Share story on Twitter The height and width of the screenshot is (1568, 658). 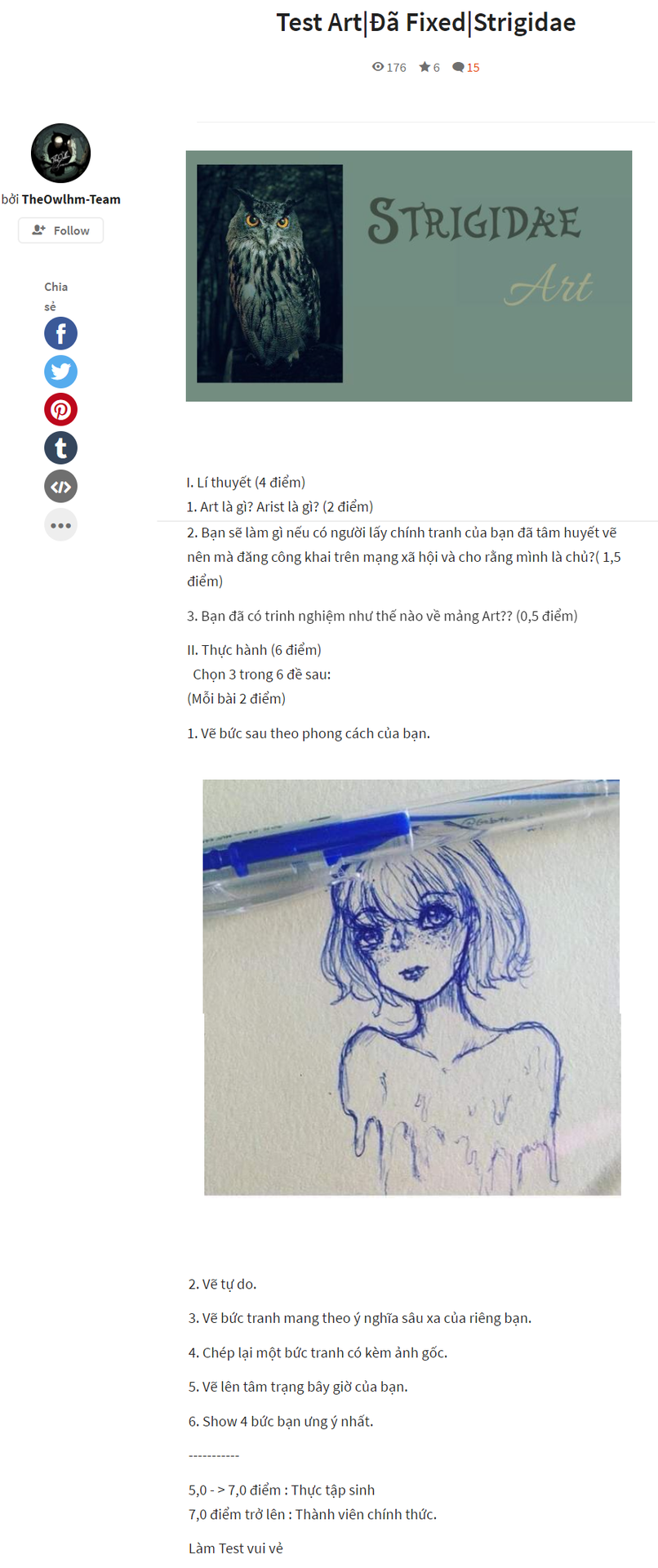pyautogui.click(x=60, y=372)
